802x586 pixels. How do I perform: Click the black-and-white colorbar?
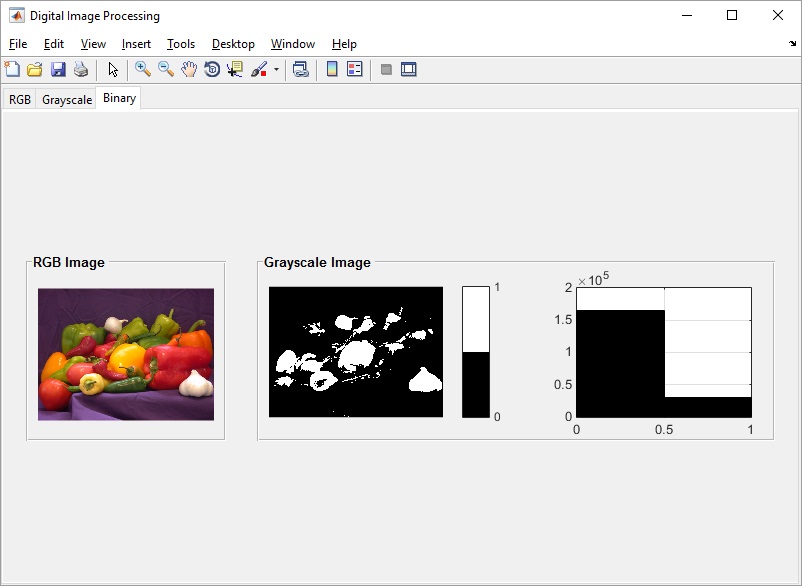[x=476, y=352]
